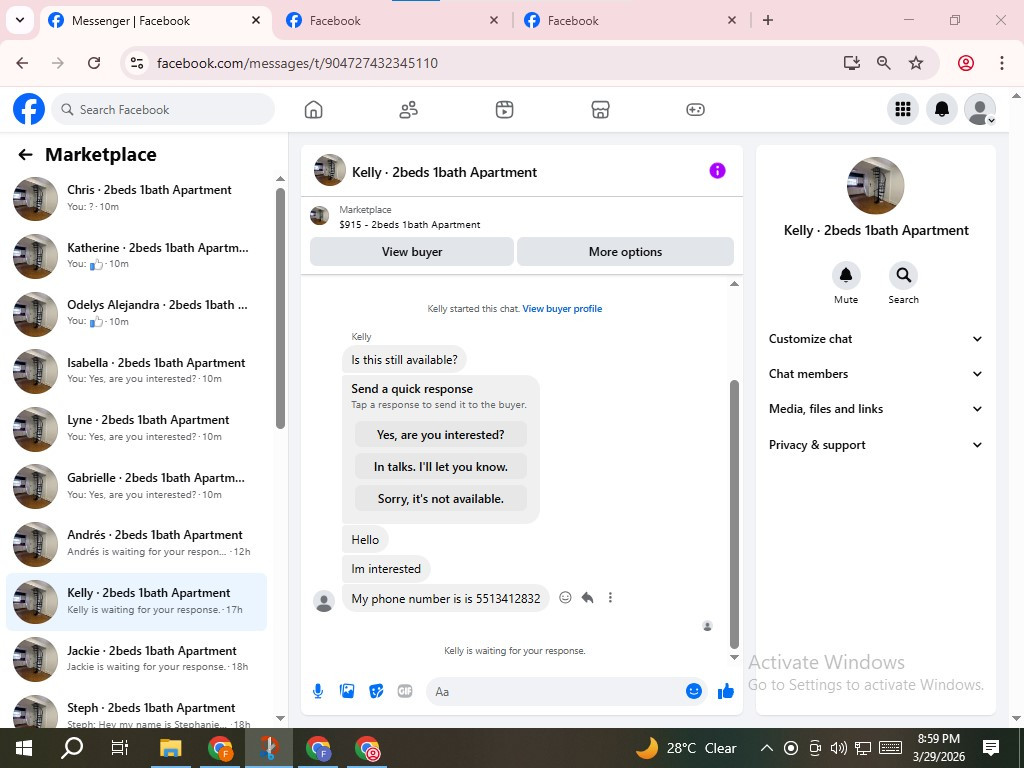Open the chat with Isabella
The image size is (1024, 768).
click(x=137, y=371)
